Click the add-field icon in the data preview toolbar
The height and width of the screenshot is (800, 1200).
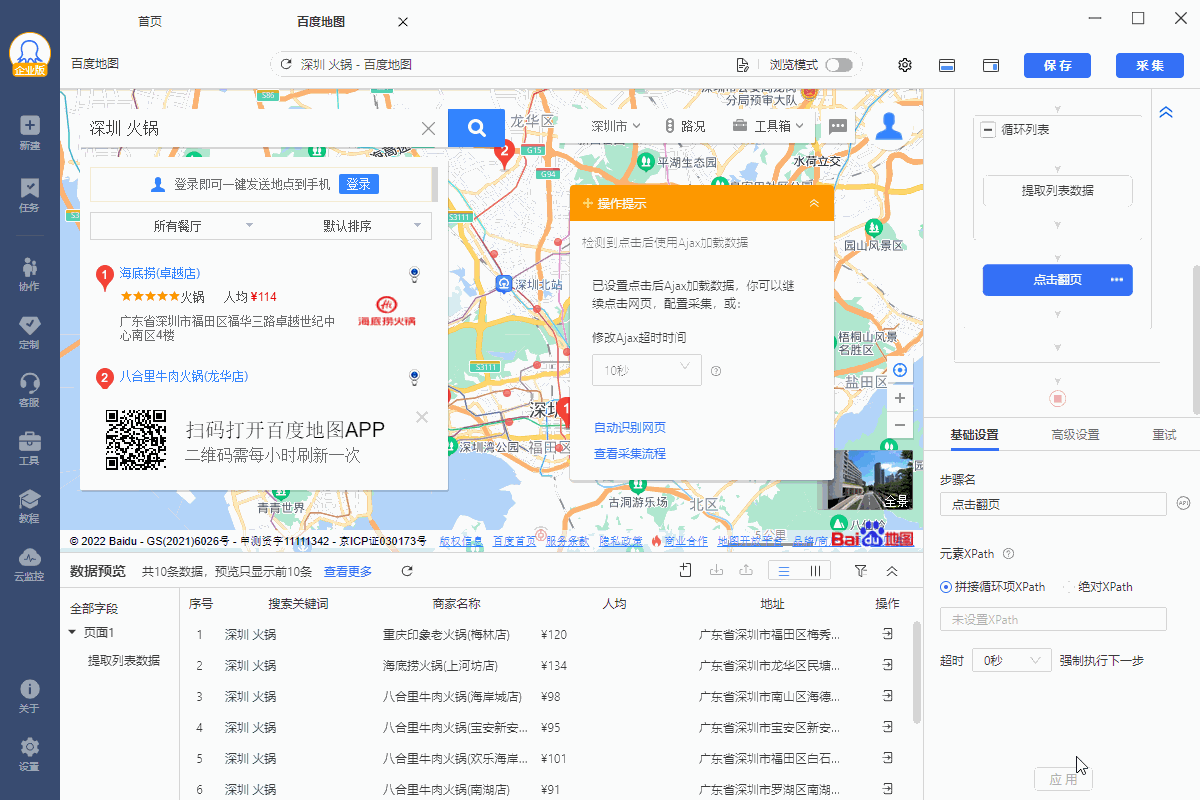(x=685, y=571)
